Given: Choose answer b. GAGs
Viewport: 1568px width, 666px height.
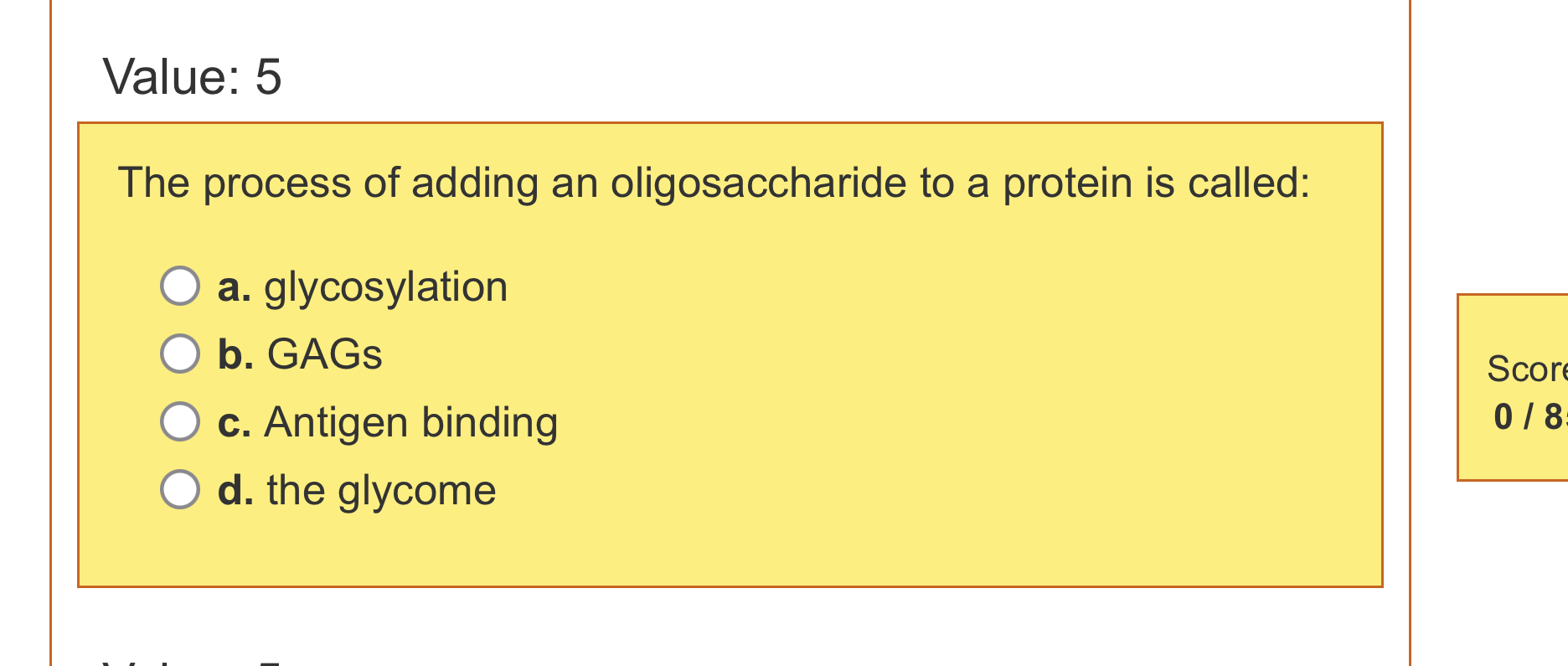Looking at the screenshot, I should click(178, 354).
